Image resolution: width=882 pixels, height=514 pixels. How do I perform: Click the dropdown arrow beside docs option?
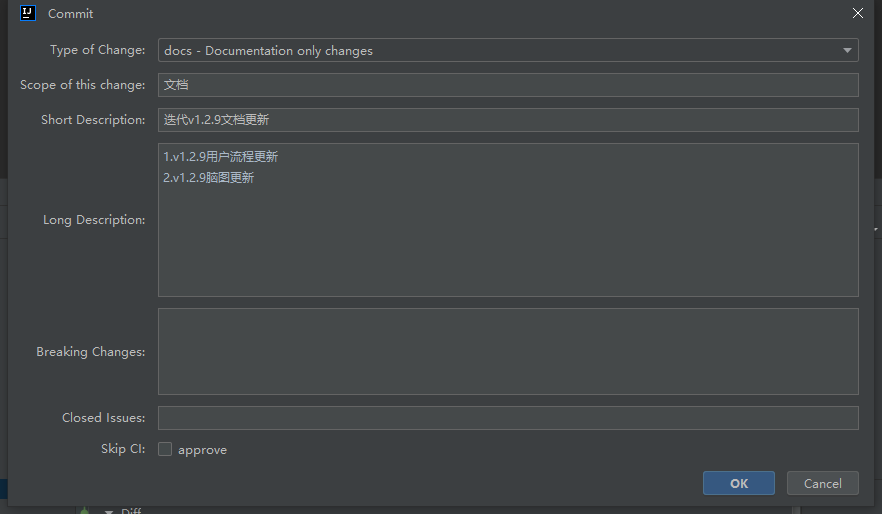[847, 50]
